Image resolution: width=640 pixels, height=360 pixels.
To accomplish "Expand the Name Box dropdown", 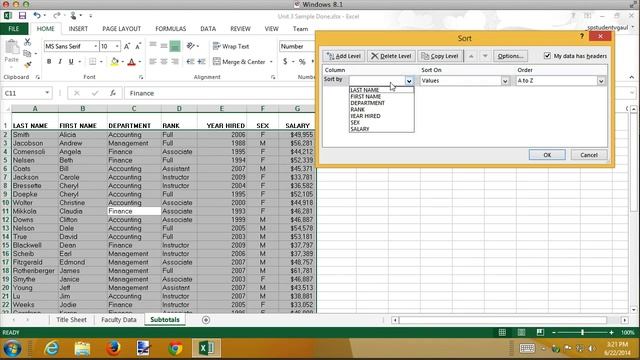I will tap(47, 93).
